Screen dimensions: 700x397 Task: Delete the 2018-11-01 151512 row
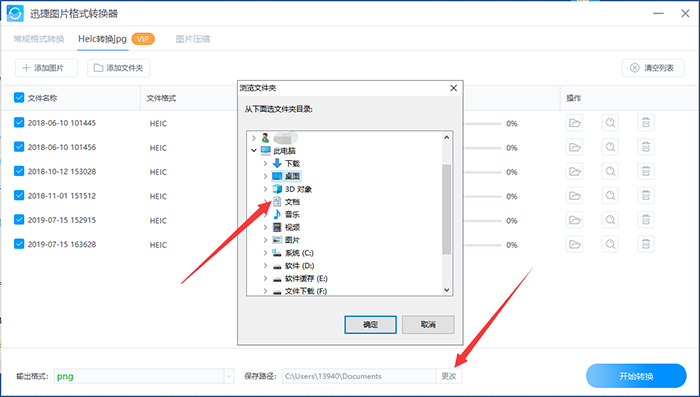tap(646, 196)
